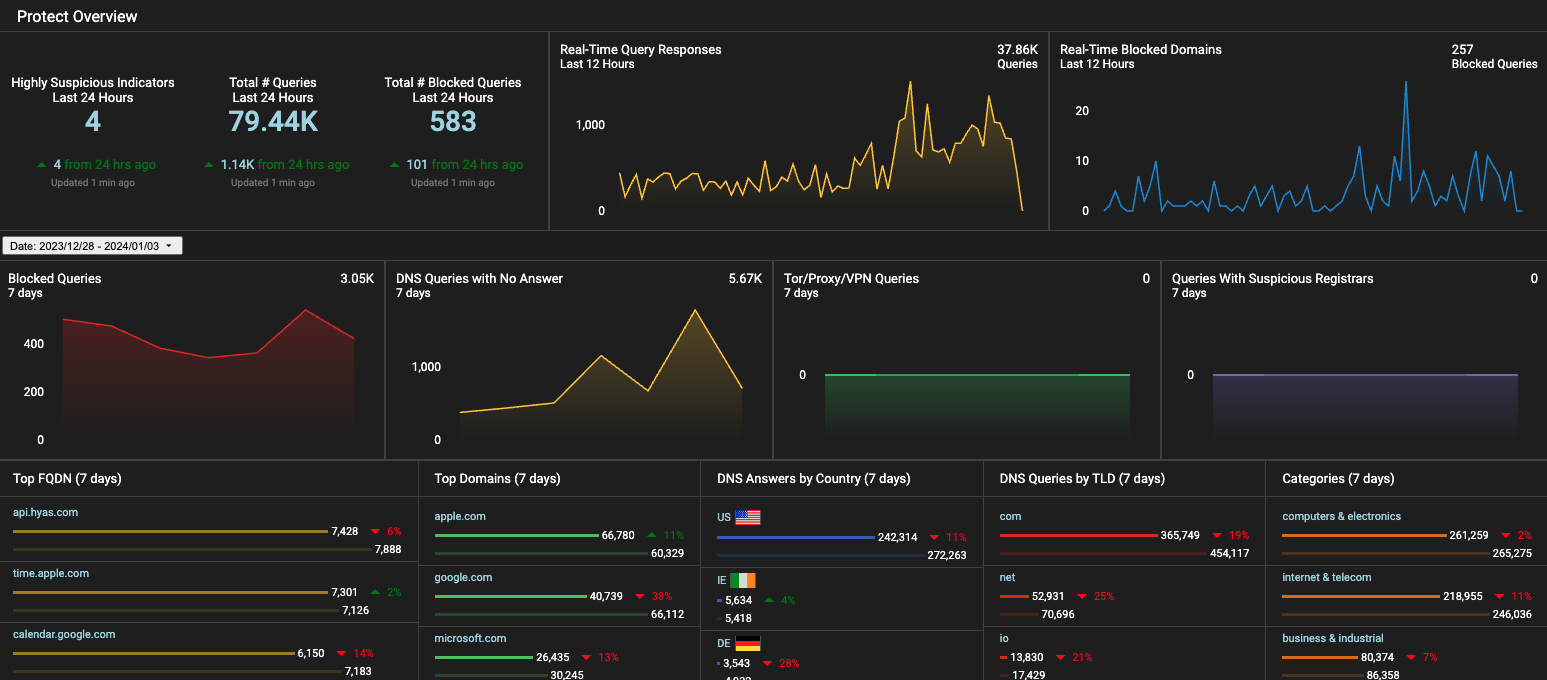1547x680 pixels.
Task: Click the Ireland flag icon
Action: click(x=743, y=580)
